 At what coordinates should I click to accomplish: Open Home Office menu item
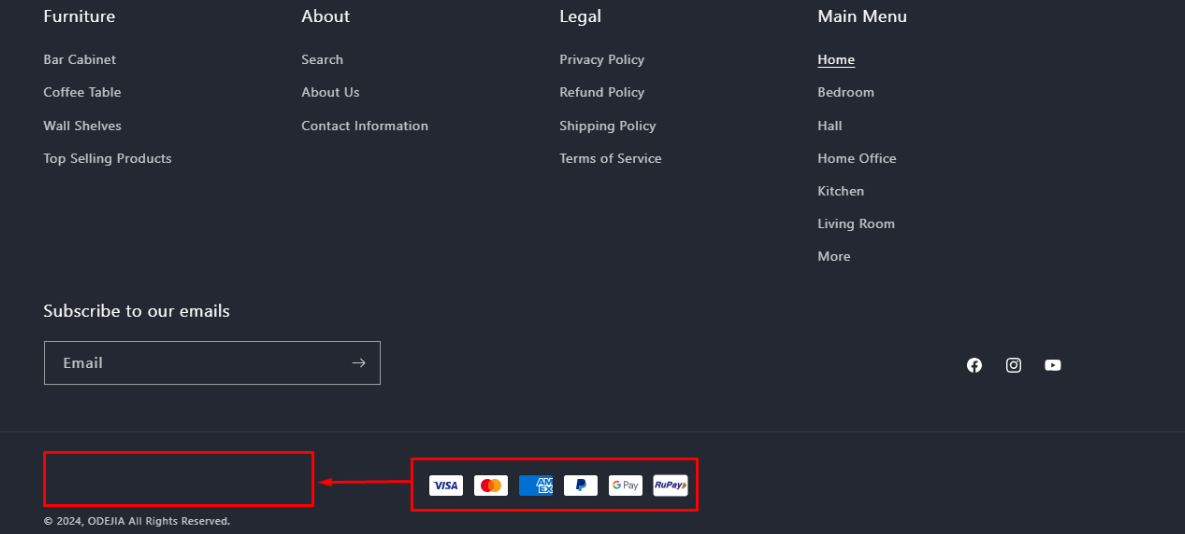pyautogui.click(x=857, y=159)
